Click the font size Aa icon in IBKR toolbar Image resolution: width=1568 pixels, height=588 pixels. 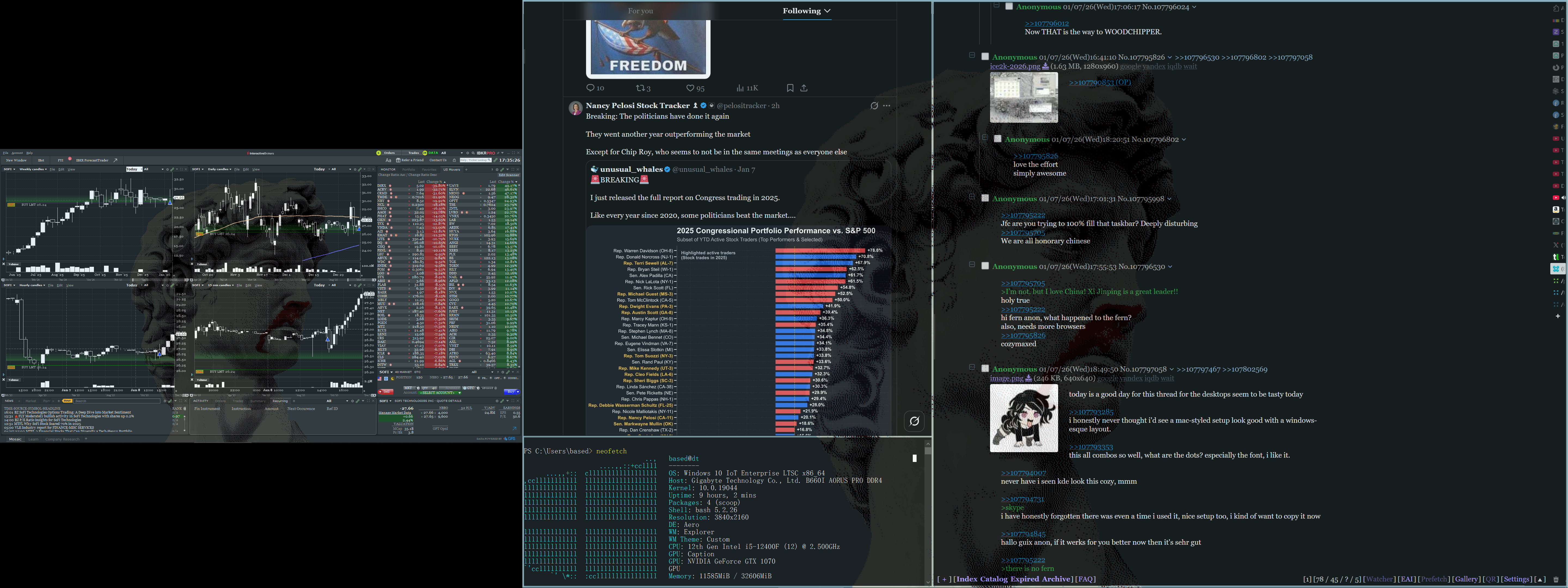tap(388, 160)
